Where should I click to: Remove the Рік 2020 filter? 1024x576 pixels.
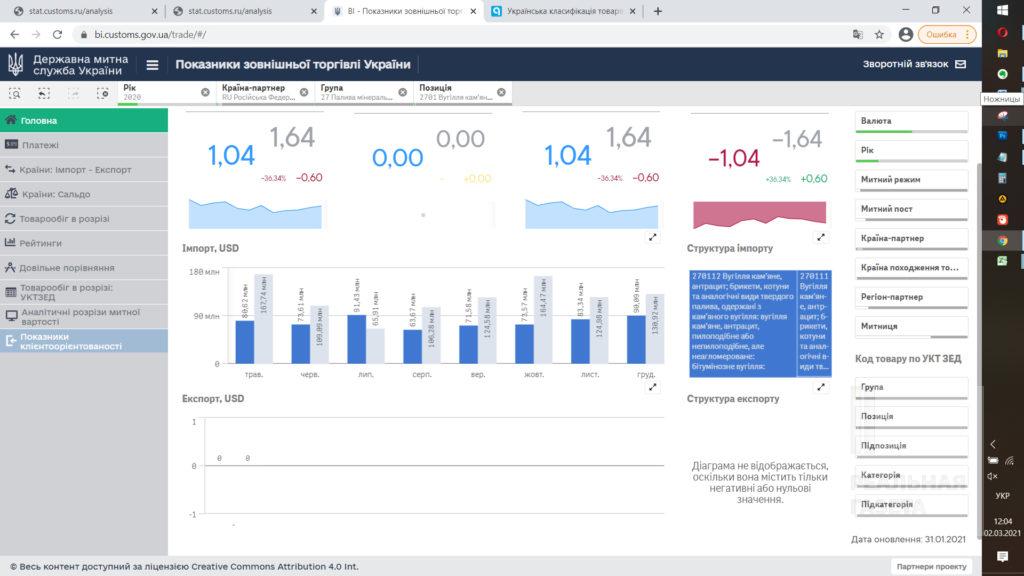(x=205, y=92)
